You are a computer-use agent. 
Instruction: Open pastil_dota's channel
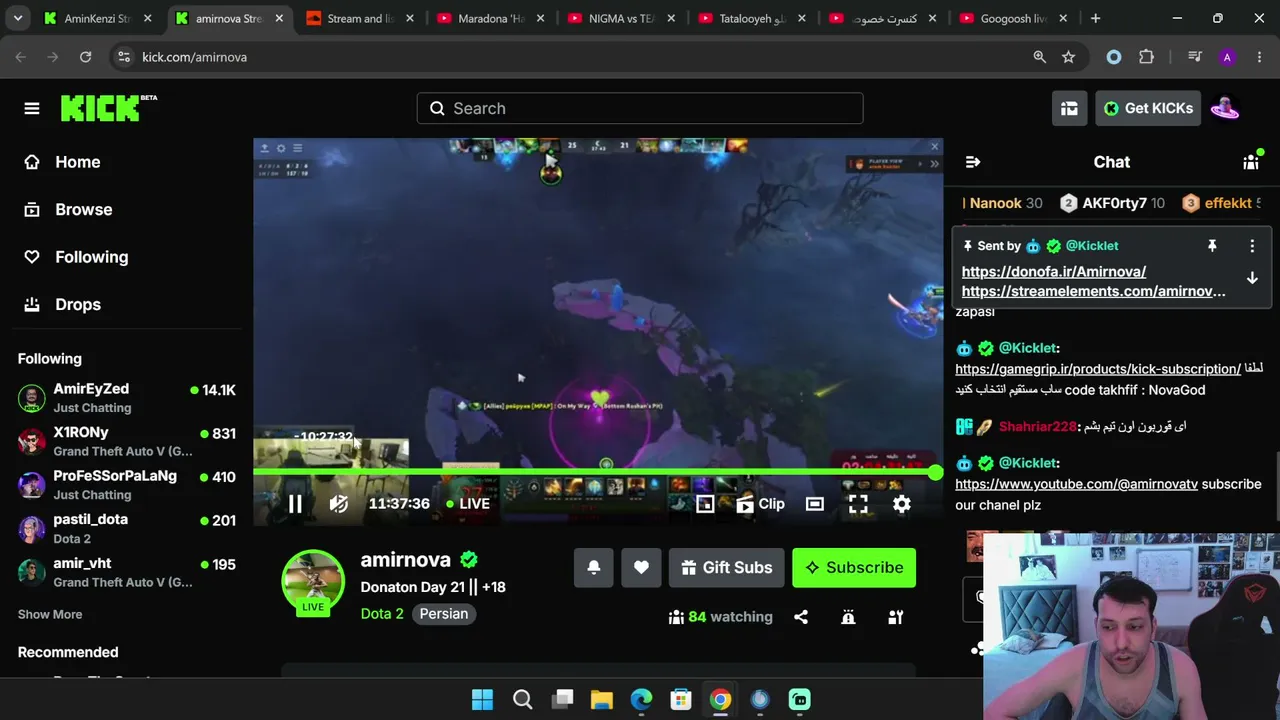(x=126, y=528)
